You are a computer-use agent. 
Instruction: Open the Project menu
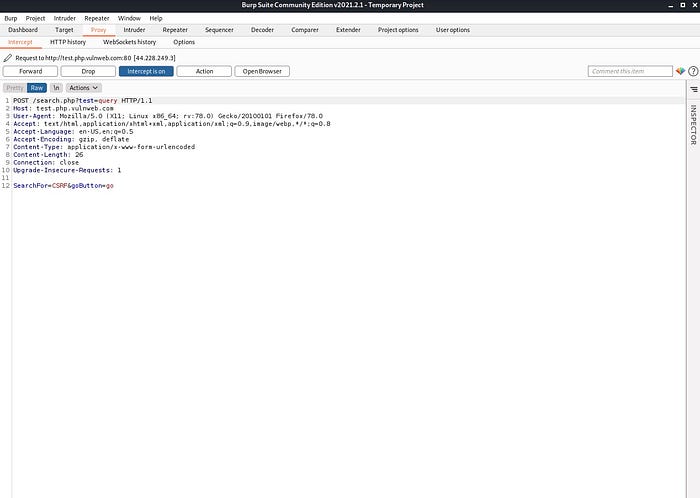point(35,18)
